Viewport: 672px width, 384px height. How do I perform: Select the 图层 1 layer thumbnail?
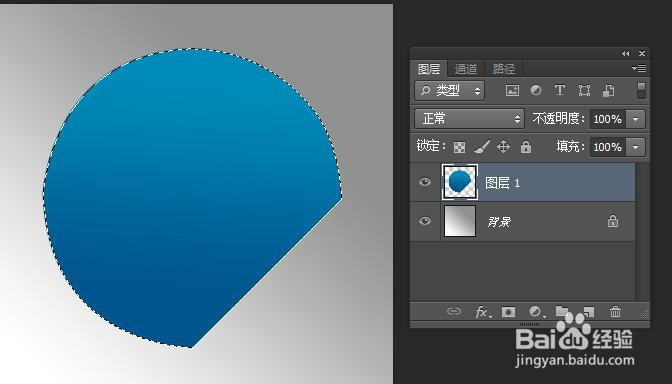459,182
